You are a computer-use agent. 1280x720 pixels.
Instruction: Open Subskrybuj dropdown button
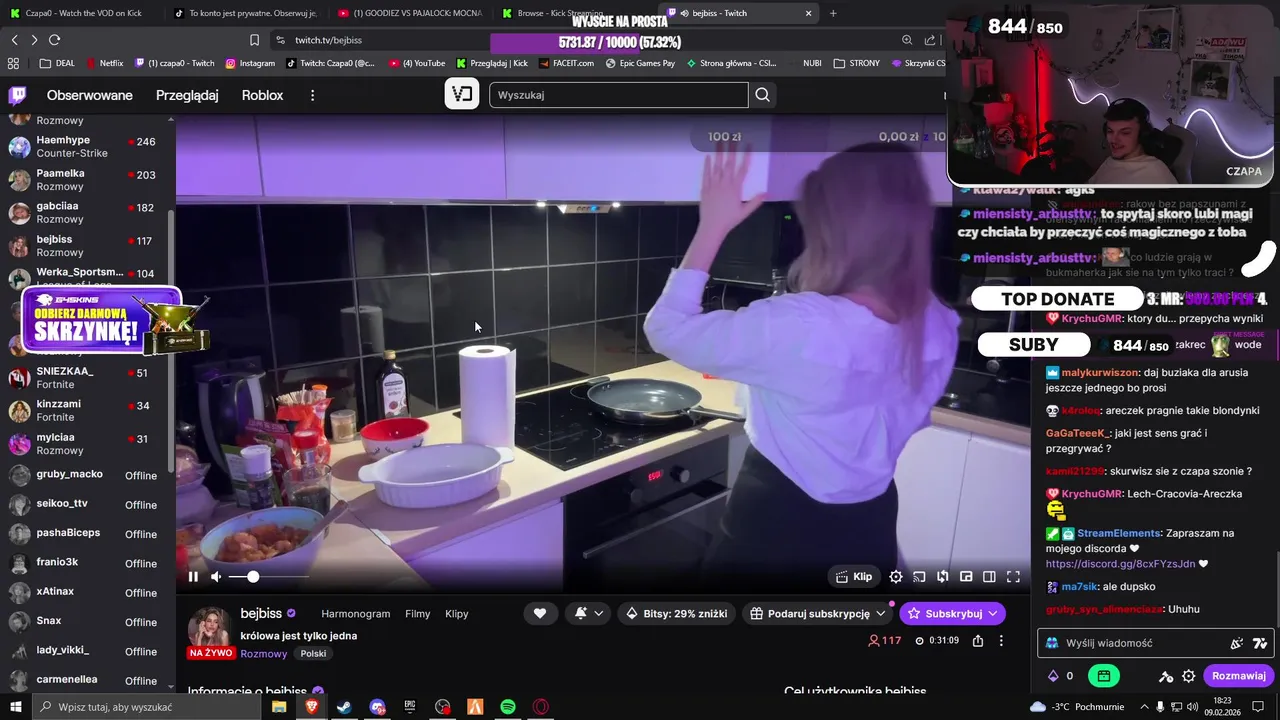pyautogui.click(x=952, y=613)
